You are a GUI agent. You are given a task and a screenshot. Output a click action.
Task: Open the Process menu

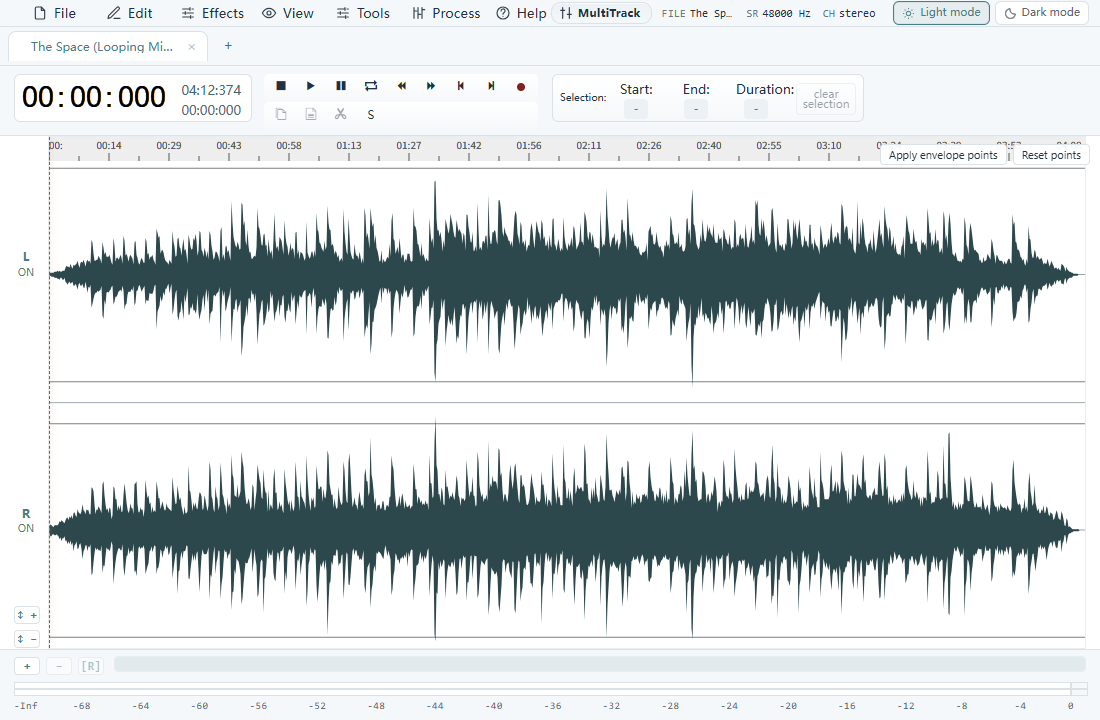coord(446,13)
